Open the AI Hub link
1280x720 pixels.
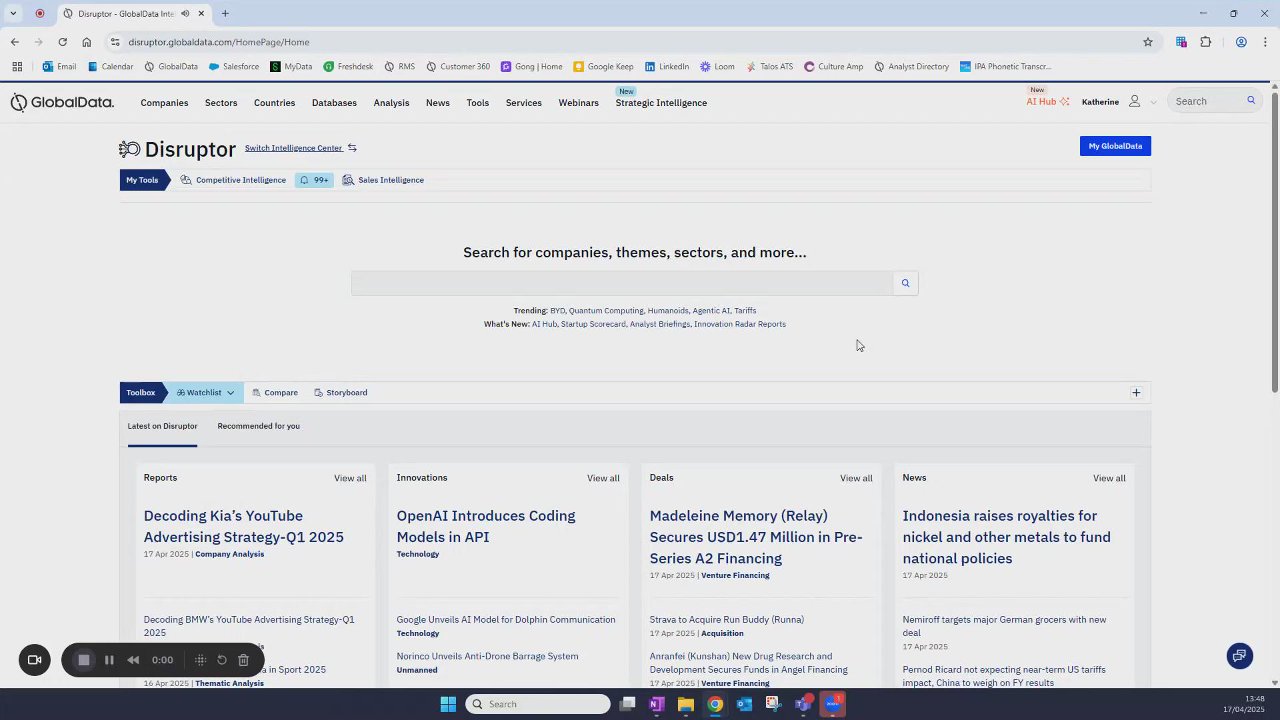click(x=1047, y=102)
